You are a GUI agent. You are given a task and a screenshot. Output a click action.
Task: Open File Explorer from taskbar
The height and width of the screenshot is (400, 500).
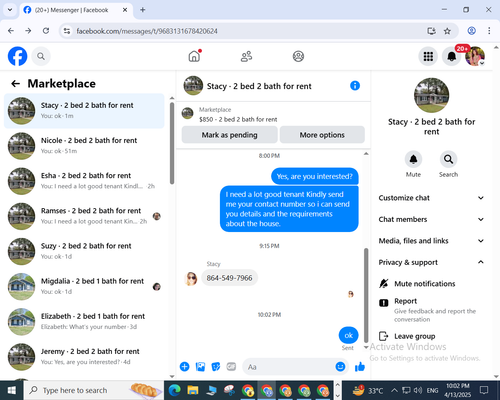(x=193, y=390)
